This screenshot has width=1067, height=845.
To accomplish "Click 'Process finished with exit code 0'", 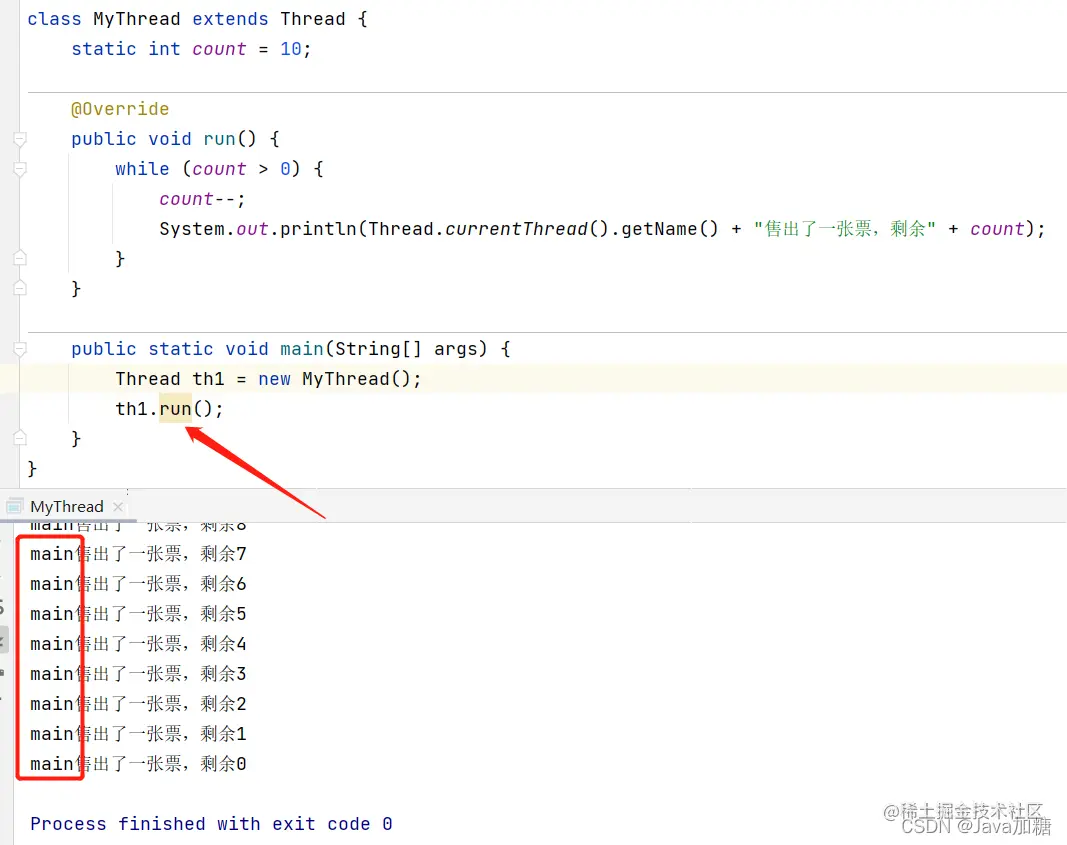I will (211, 824).
